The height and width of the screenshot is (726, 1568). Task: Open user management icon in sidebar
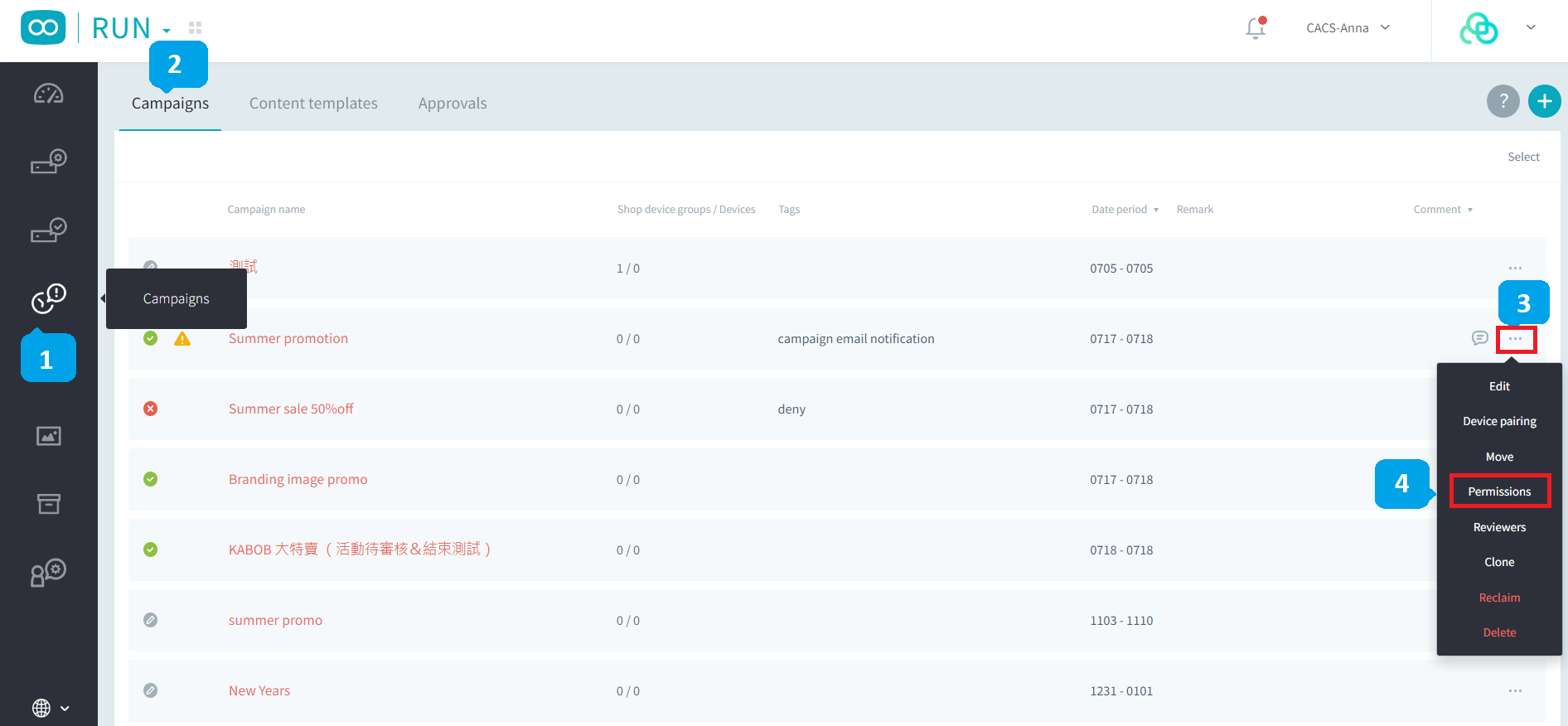coord(48,573)
